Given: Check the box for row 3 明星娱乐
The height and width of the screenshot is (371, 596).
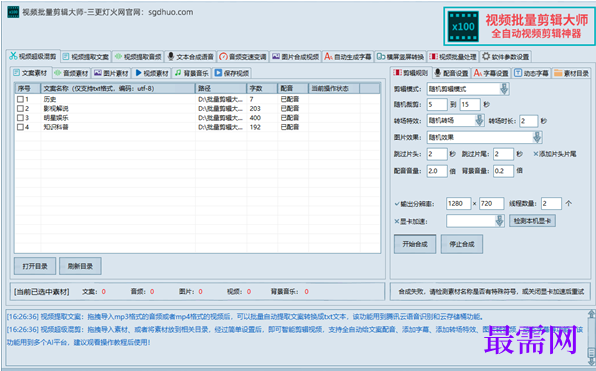Looking at the screenshot, I should tap(20, 118).
